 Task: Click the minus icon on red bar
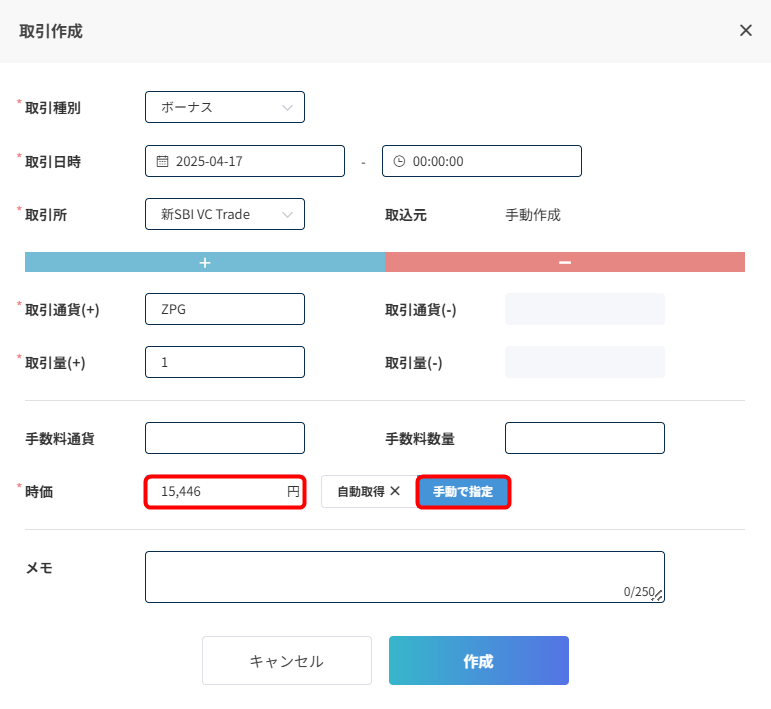[x=565, y=263]
